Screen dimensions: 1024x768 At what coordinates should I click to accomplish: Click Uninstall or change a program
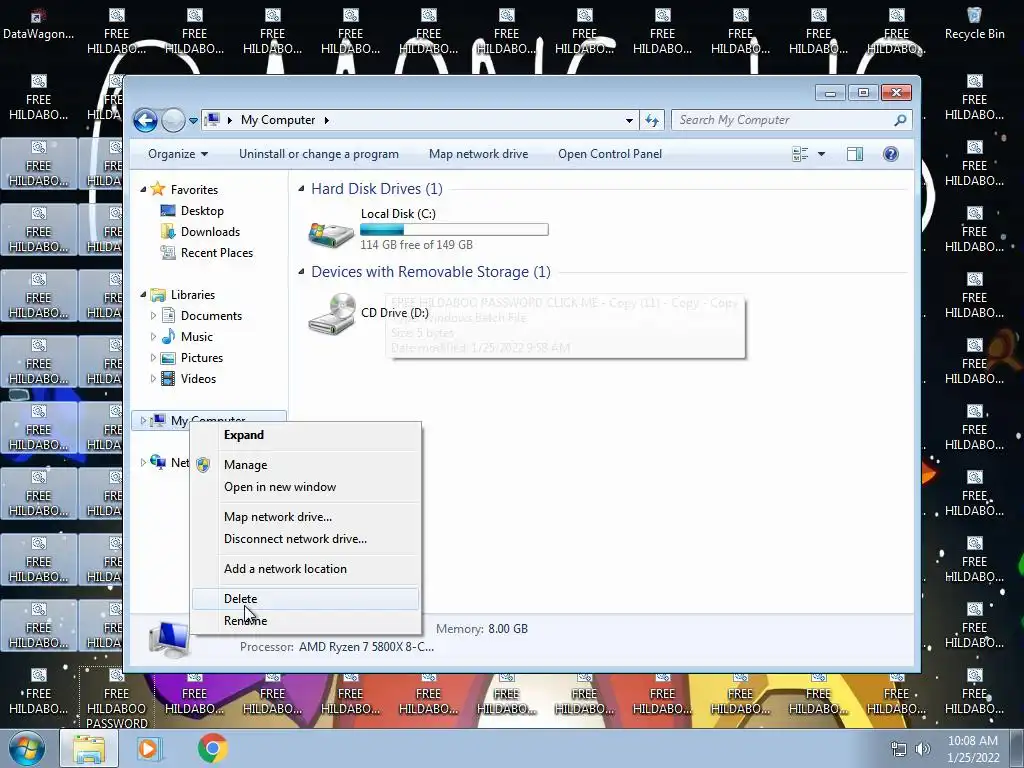click(319, 154)
